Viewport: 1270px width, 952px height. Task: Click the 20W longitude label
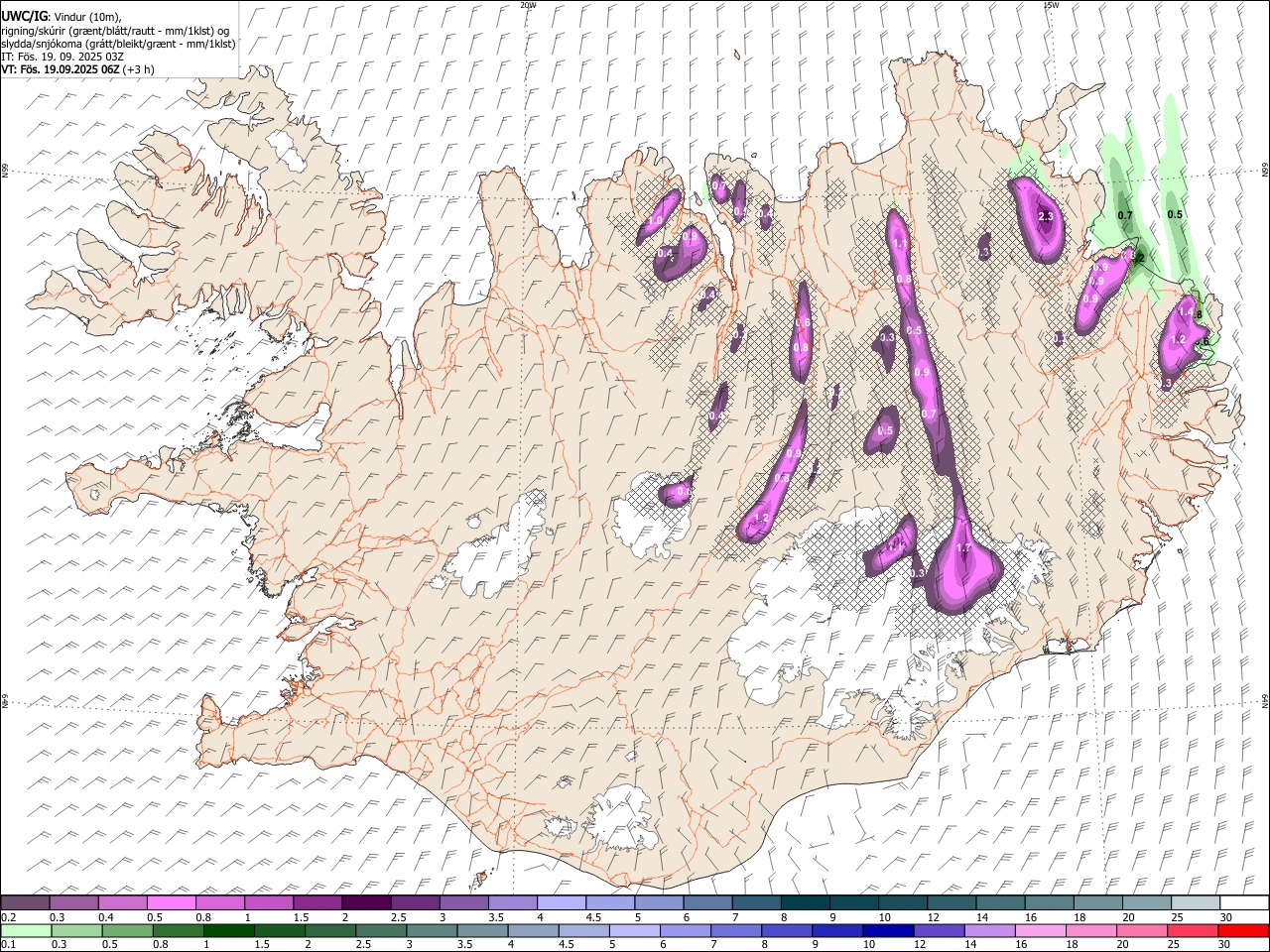tap(528, 5)
